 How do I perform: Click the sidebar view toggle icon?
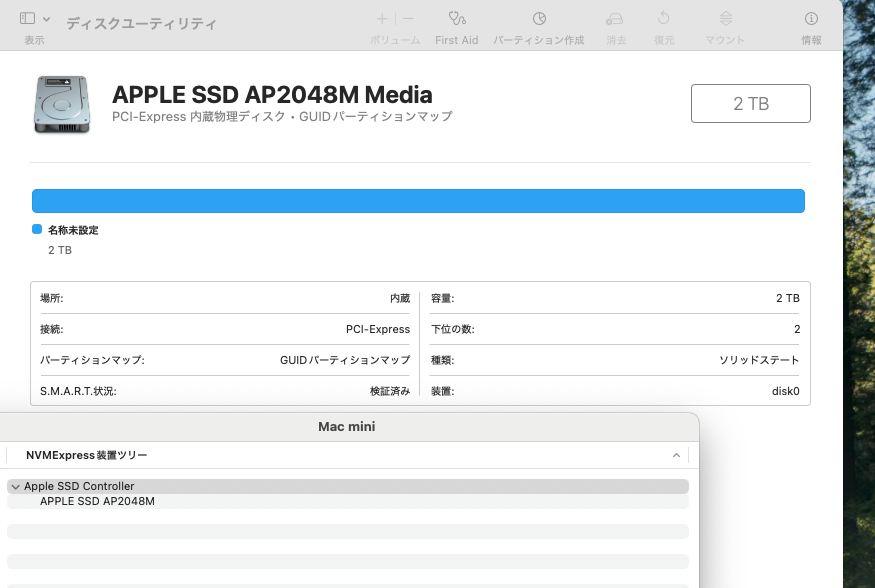27,18
